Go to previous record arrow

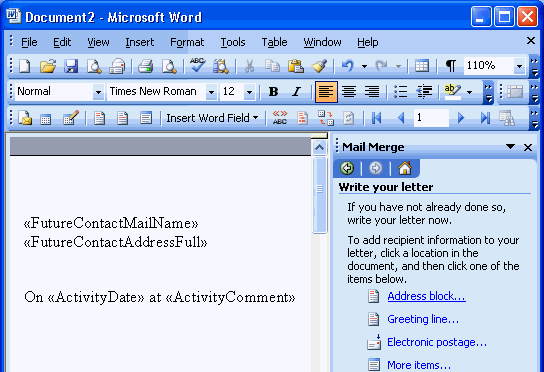(401, 118)
